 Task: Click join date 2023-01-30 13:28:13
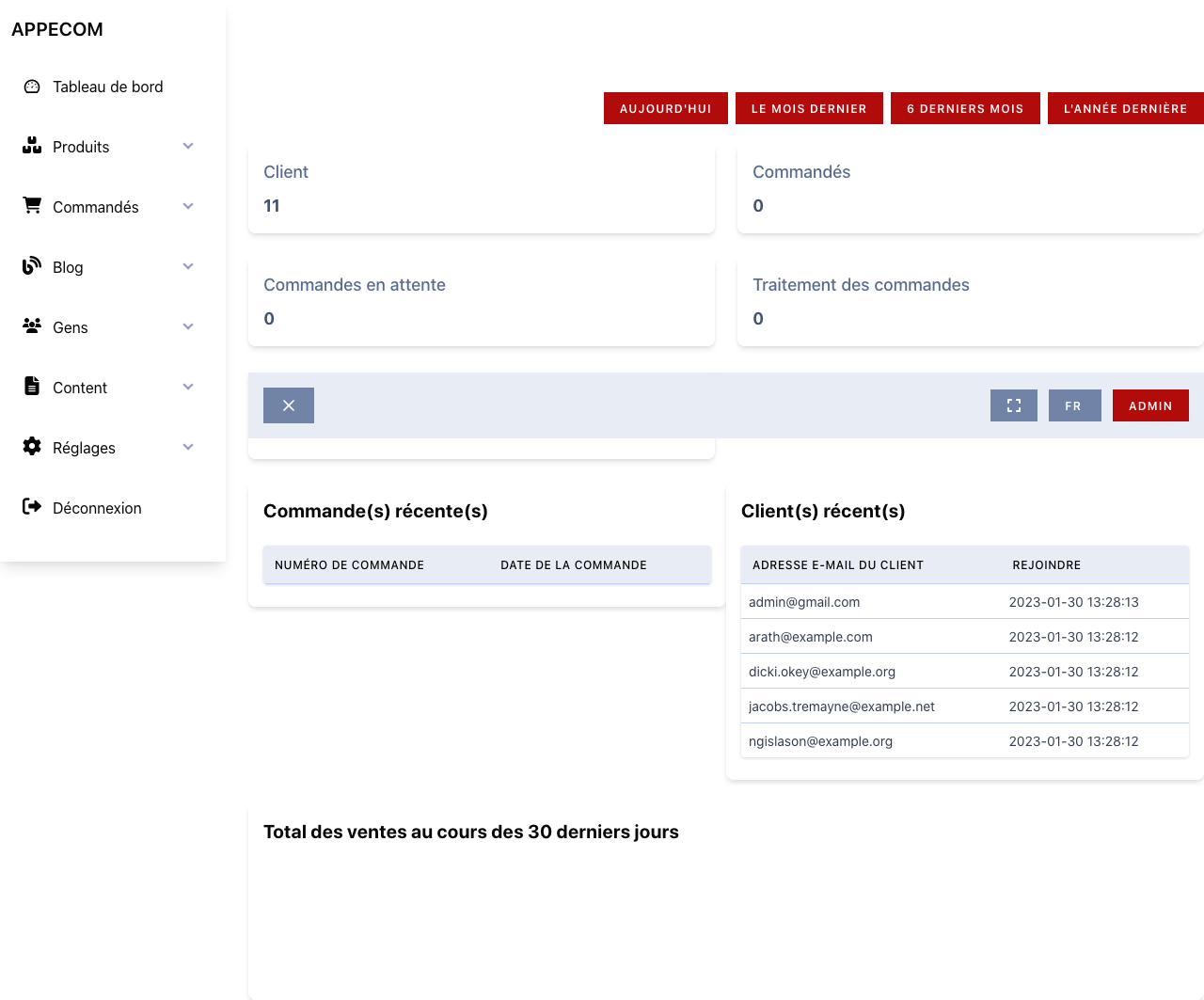point(1074,602)
